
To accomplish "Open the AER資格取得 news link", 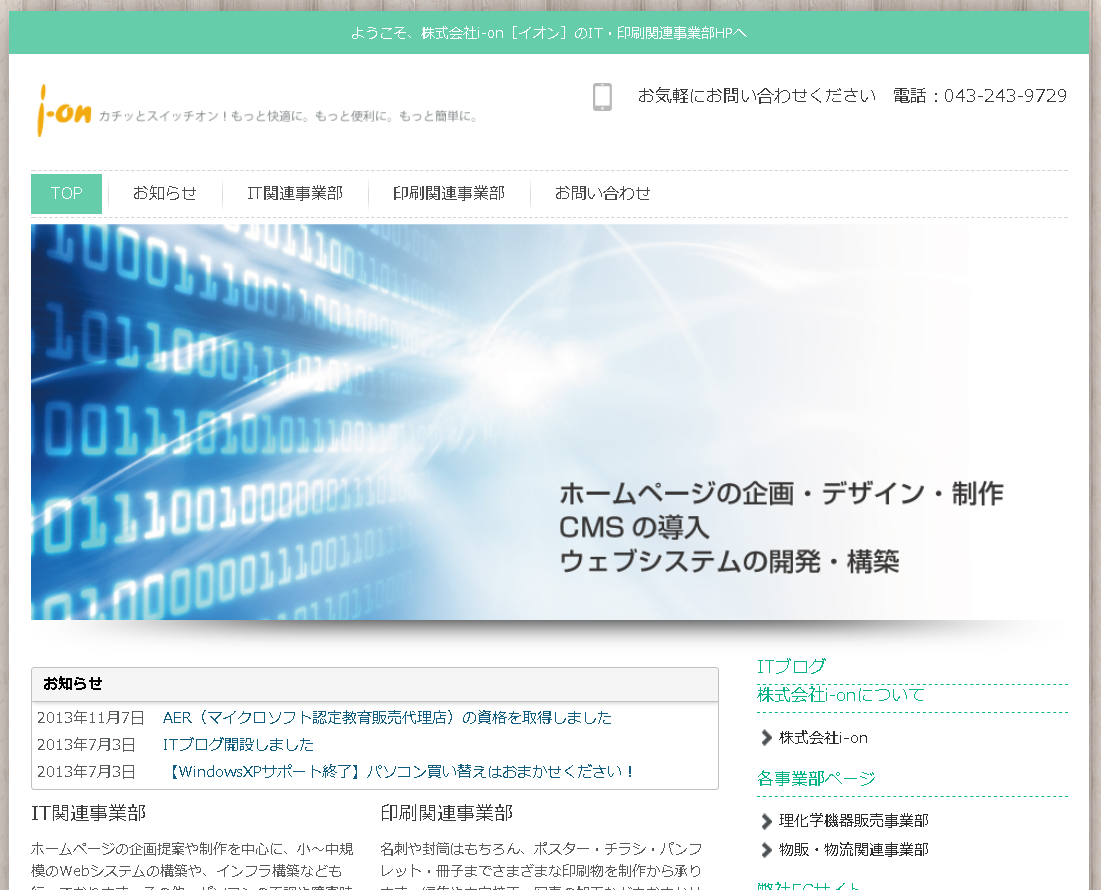I will click(387, 717).
